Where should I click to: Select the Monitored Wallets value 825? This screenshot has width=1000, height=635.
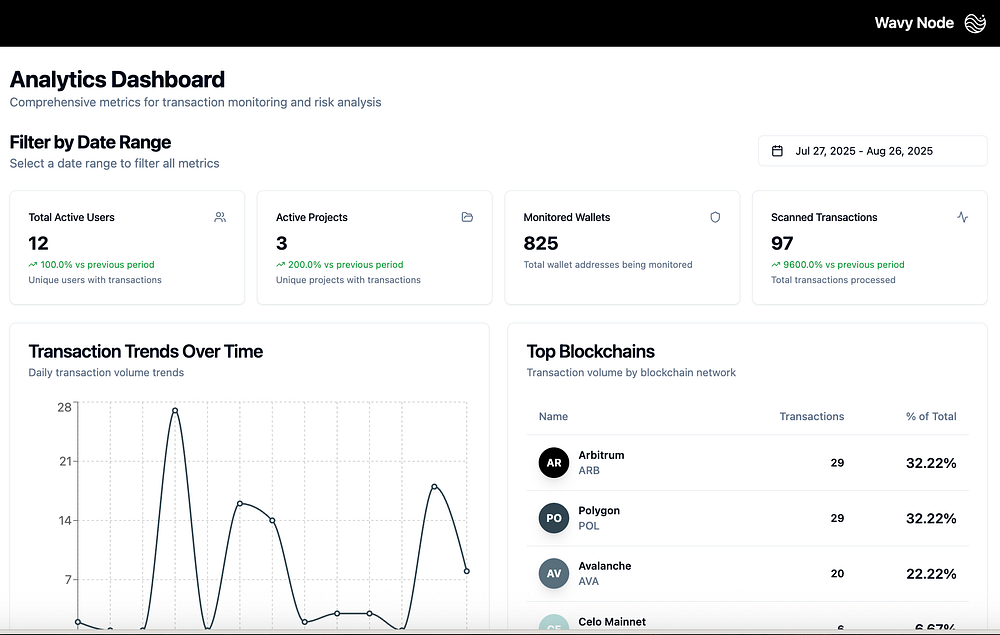click(541, 244)
